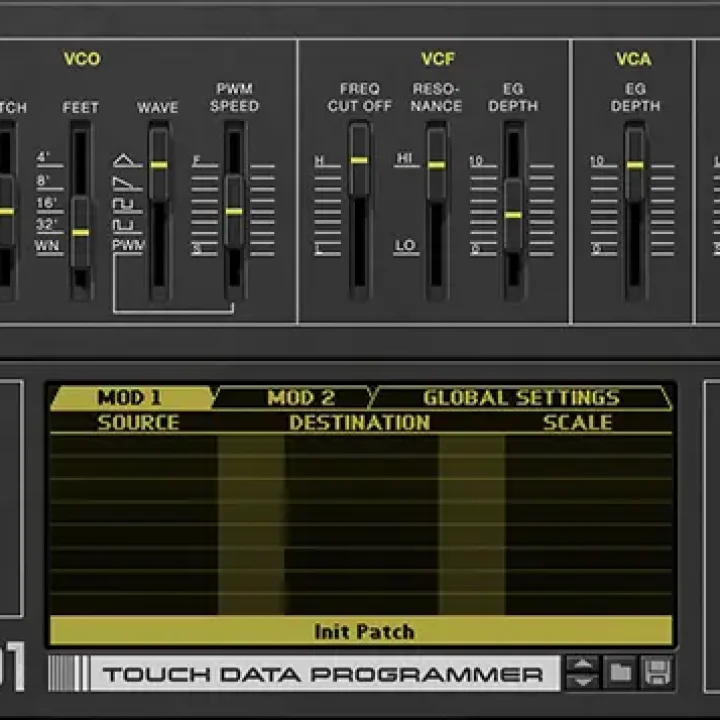Click the WN marking on FEET scale
Screen dimensions: 720x720
[x=47, y=246]
